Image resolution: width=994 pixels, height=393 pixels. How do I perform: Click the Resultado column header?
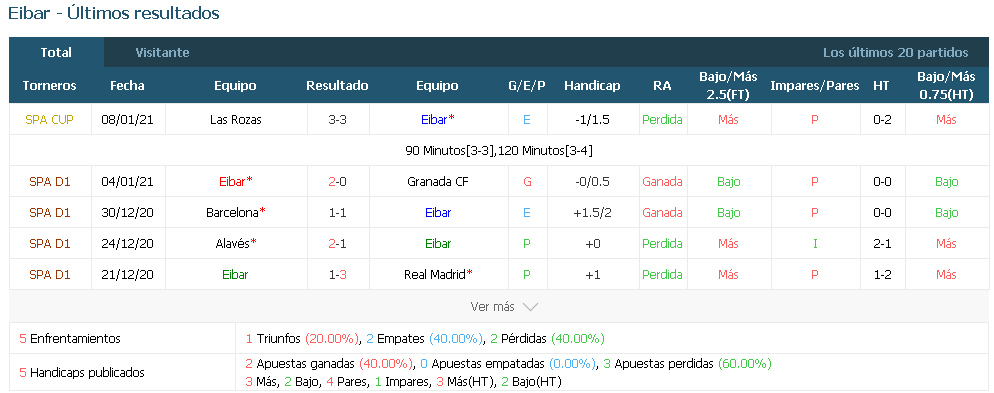pos(337,86)
